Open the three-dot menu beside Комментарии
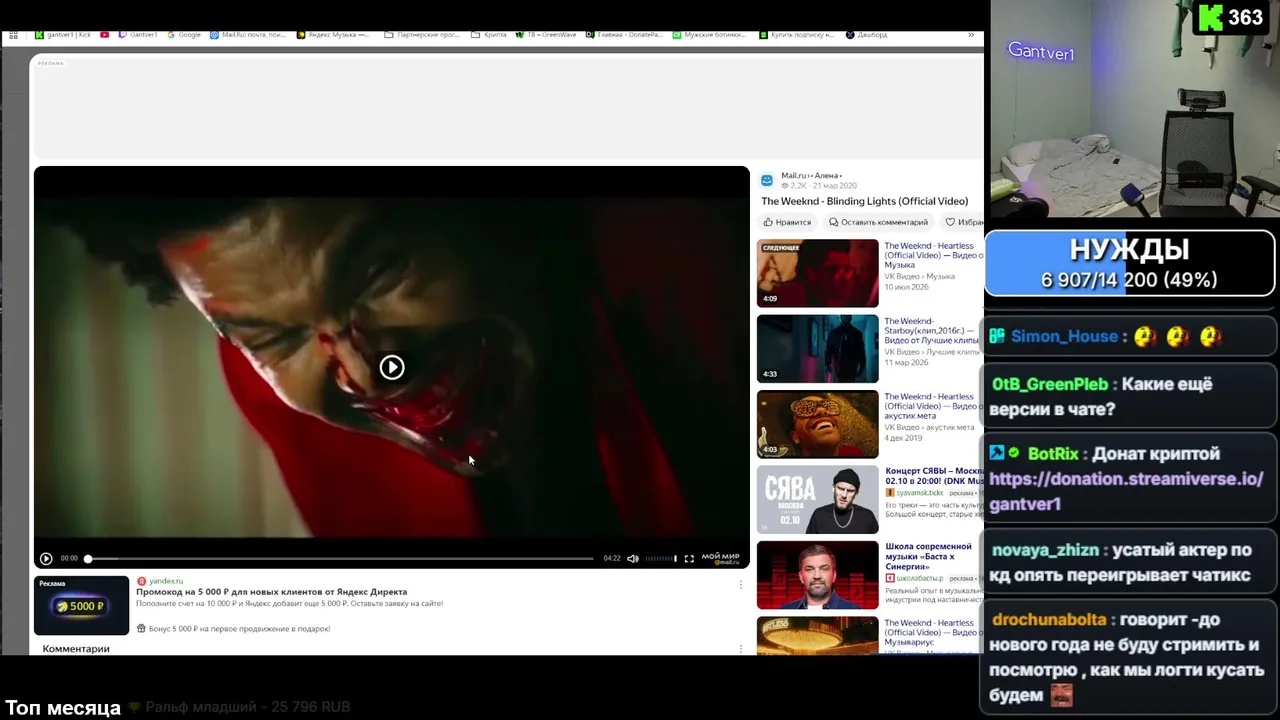This screenshot has width=1280, height=720. coord(741,649)
